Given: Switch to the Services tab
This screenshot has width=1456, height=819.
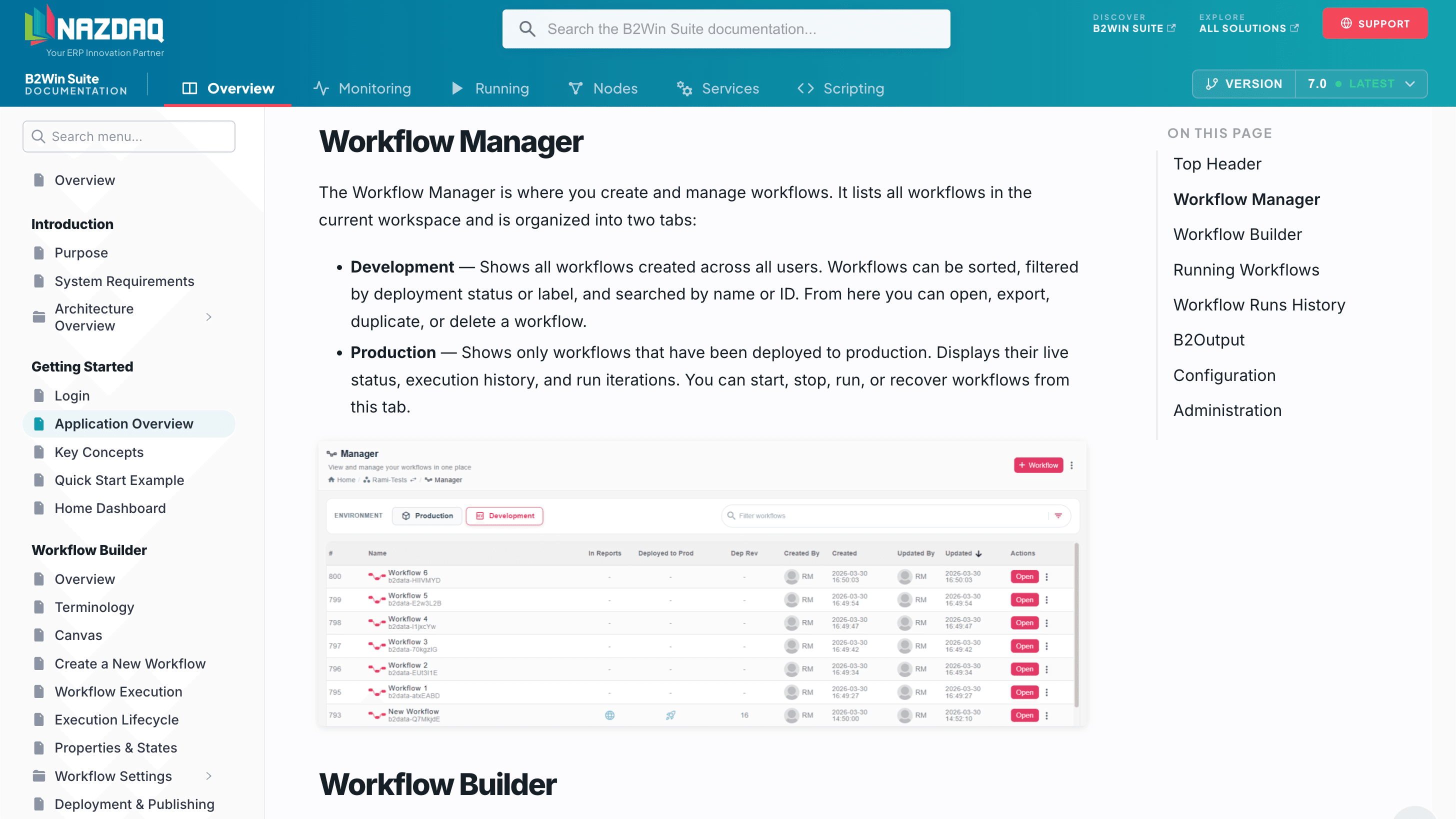Looking at the screenshot, I should 718,88.
